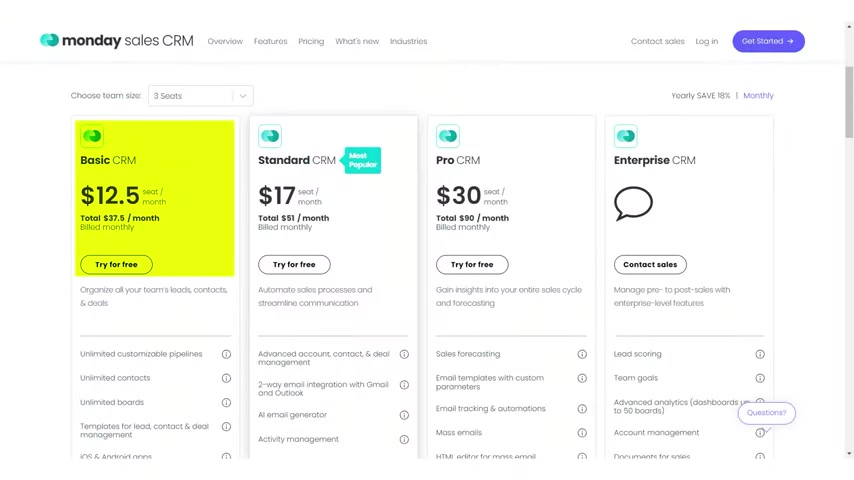854x480 pixels.
Task: Open the Features navigation menu
Action: (271, 41)
